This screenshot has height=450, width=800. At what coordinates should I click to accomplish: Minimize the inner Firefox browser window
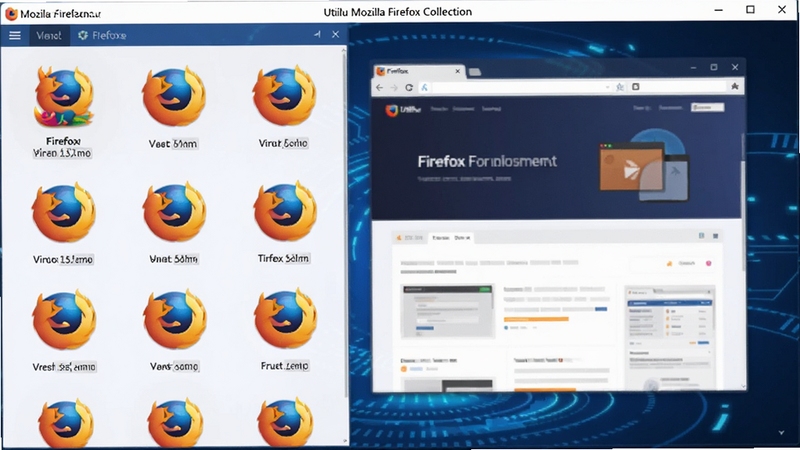pos(693,67)
